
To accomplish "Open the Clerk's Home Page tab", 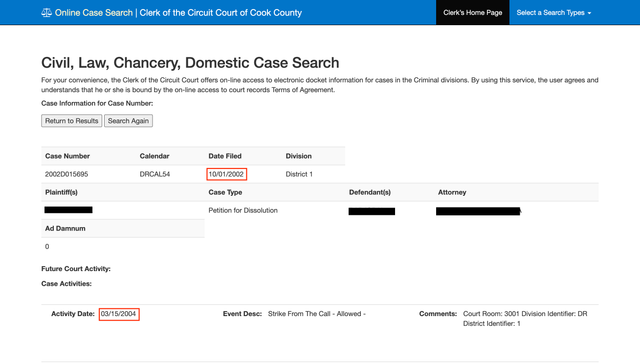I will 473,13.
